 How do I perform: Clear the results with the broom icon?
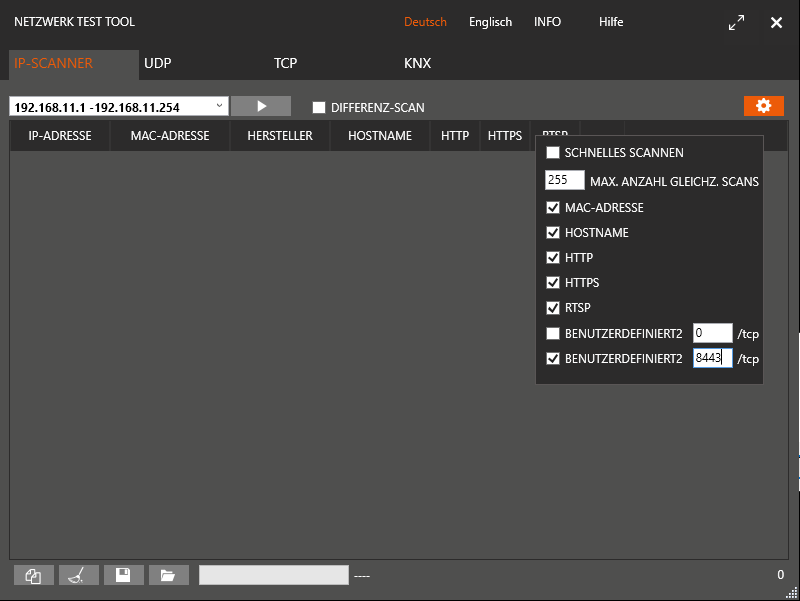(78, 575)
